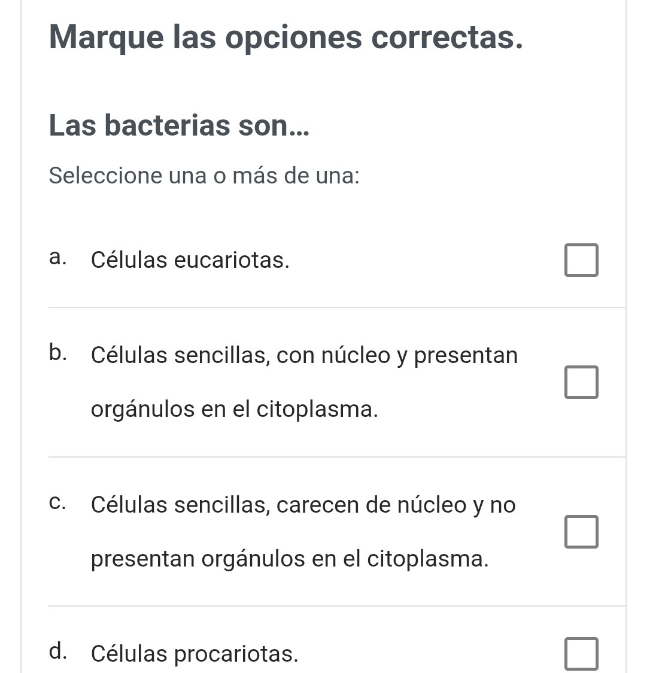The height and width of the screenshot is (673, 646).
Task: Click the question text "Las bacterias son..."
Action: [179, 125]
